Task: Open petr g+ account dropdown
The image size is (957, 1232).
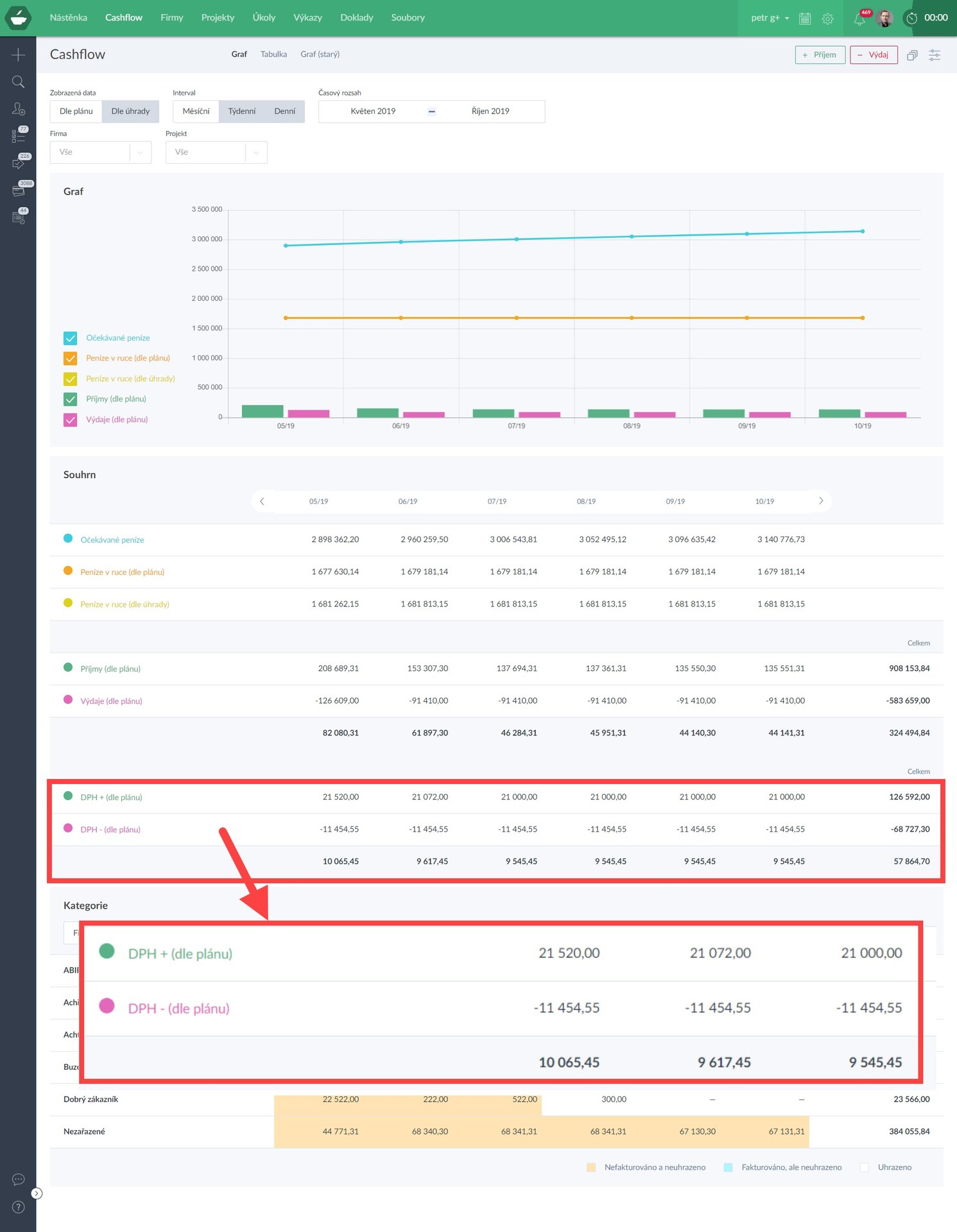Action: tap(770, 18)
